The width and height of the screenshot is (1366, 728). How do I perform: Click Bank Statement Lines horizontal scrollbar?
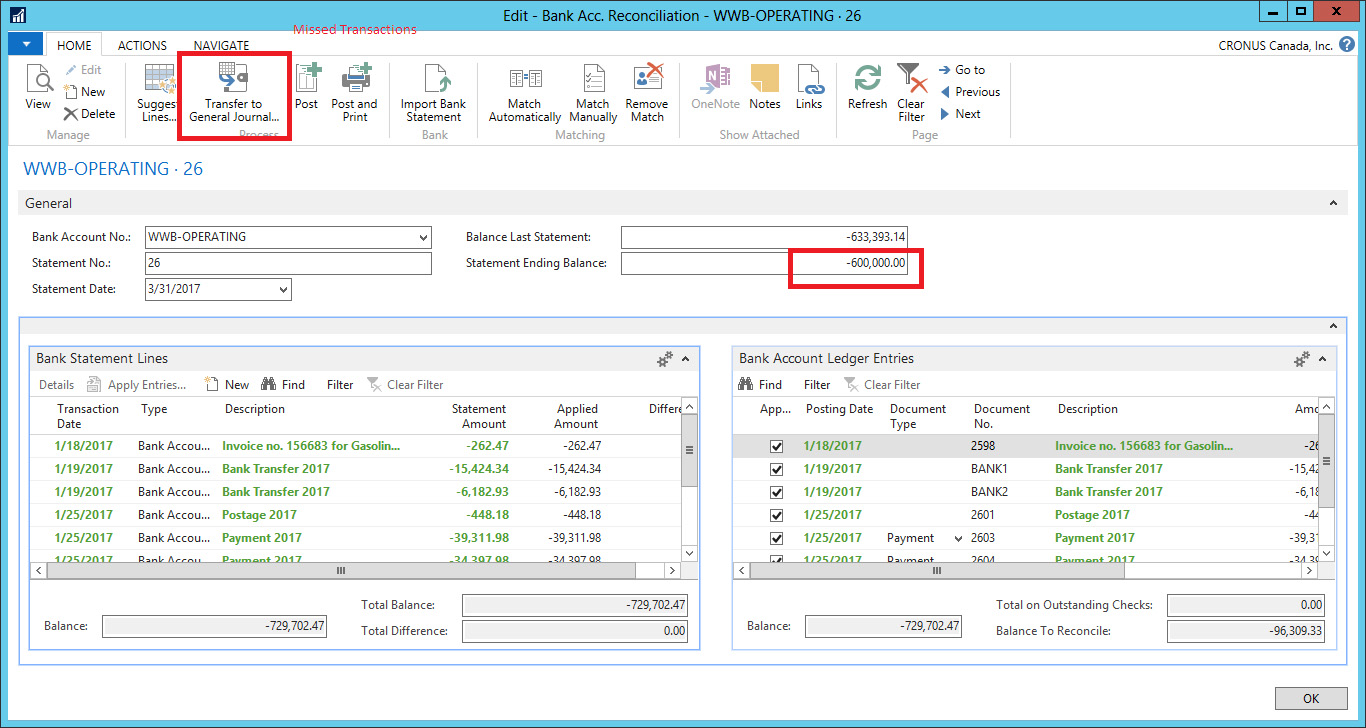[341, 570]
